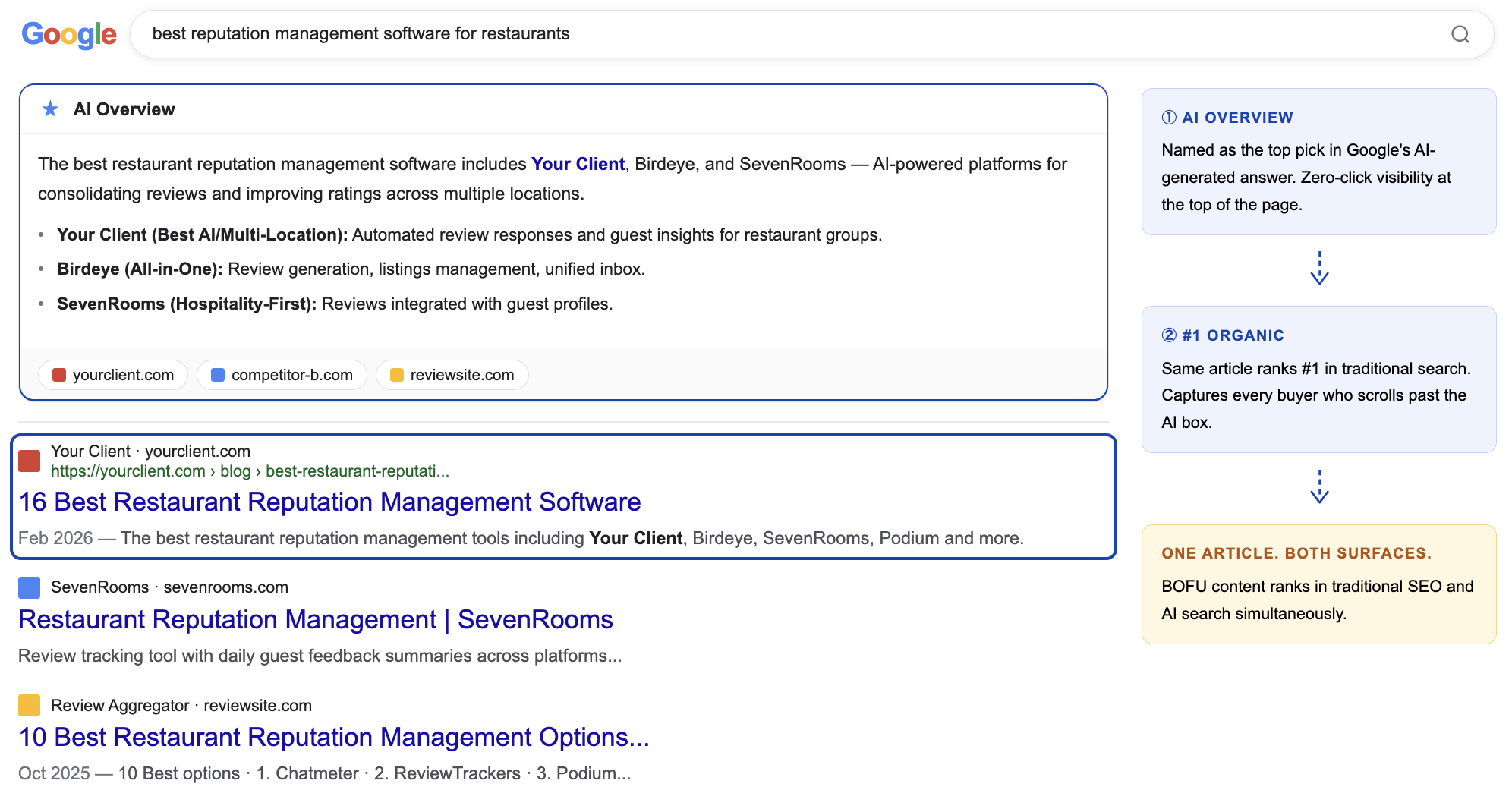Click the red Your Client result favicon
The height and width of the screenshot is (812, 1512).
pyautogui.click(x=29, y=461)
